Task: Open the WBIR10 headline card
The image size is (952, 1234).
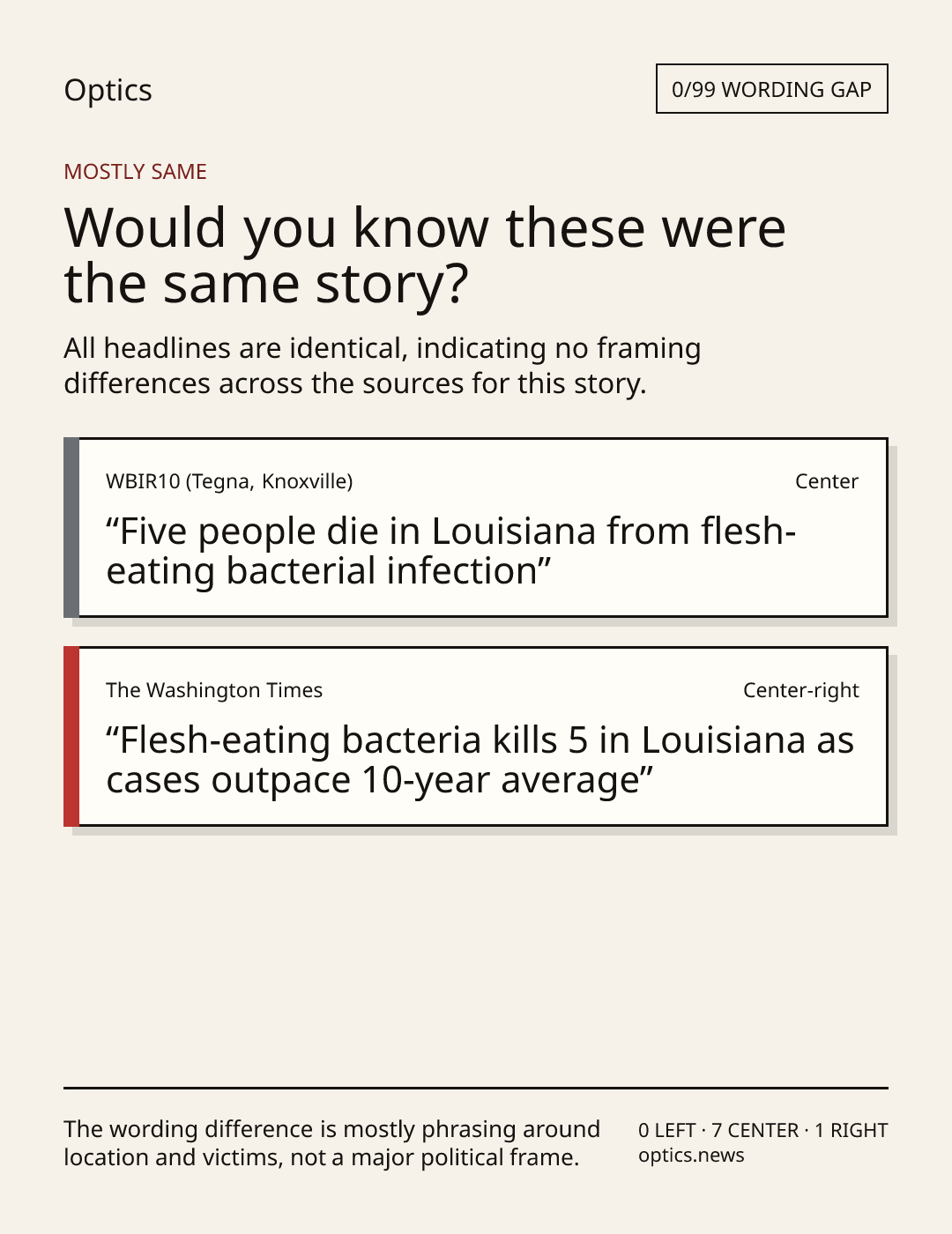Action: tap(476, 527)
